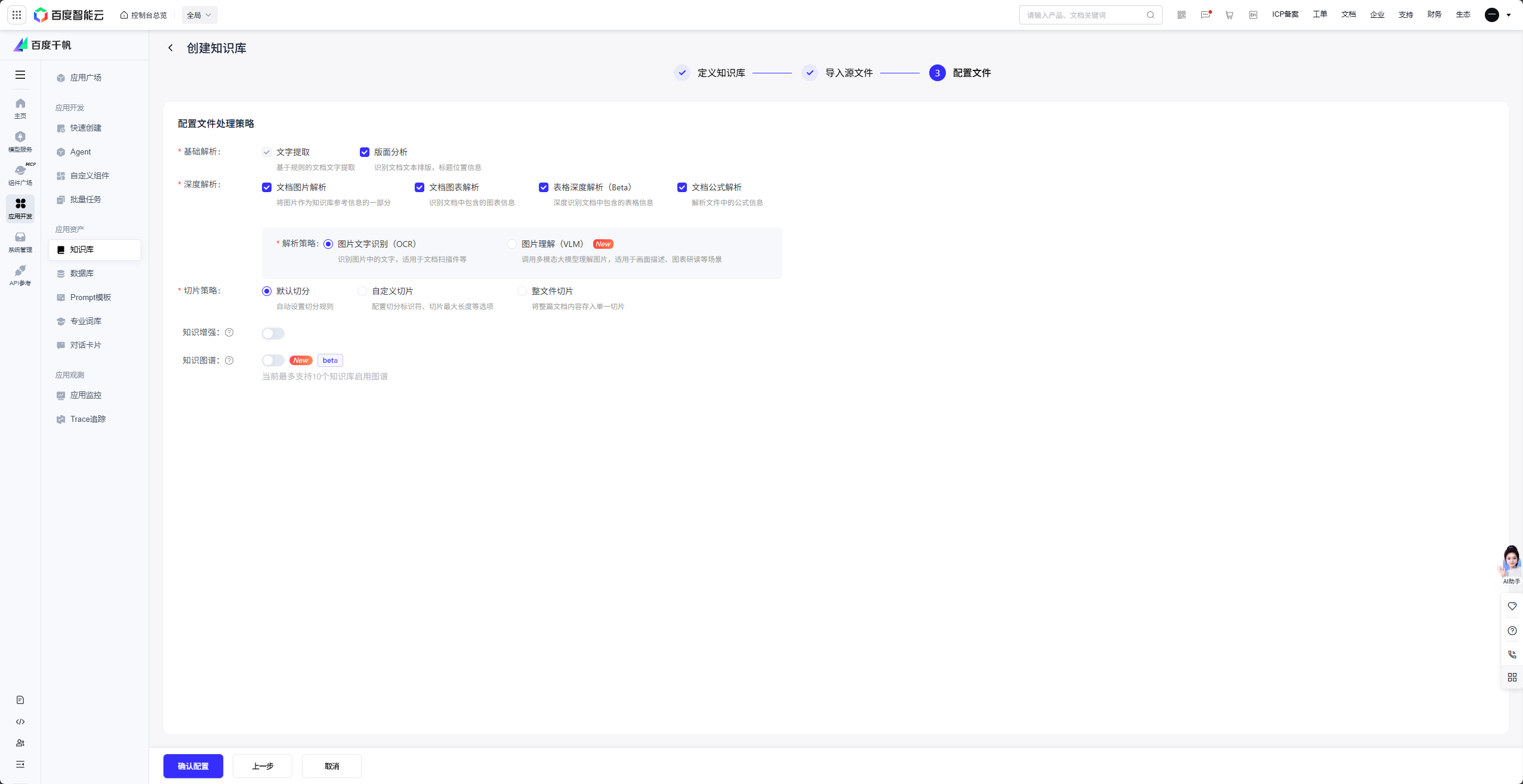The image size is (1523, 784).
Task: Click the shopping cart icon in header
Action: click(x=1229, y=15)
